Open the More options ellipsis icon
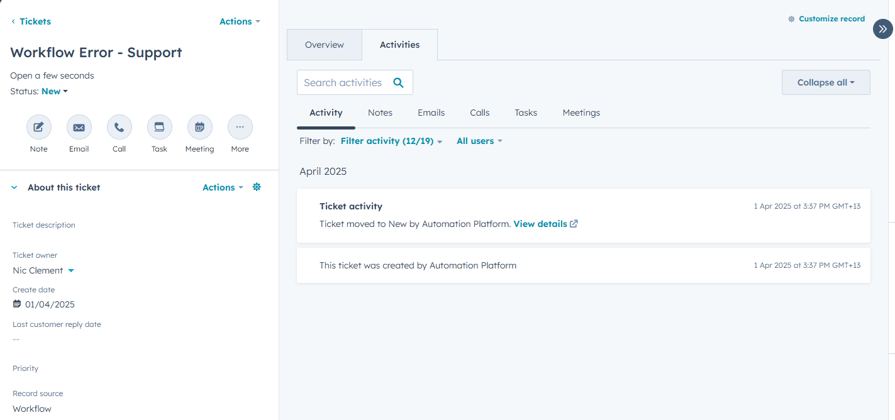The width and height of the screenshot is (895, 420). click(240, 127)
